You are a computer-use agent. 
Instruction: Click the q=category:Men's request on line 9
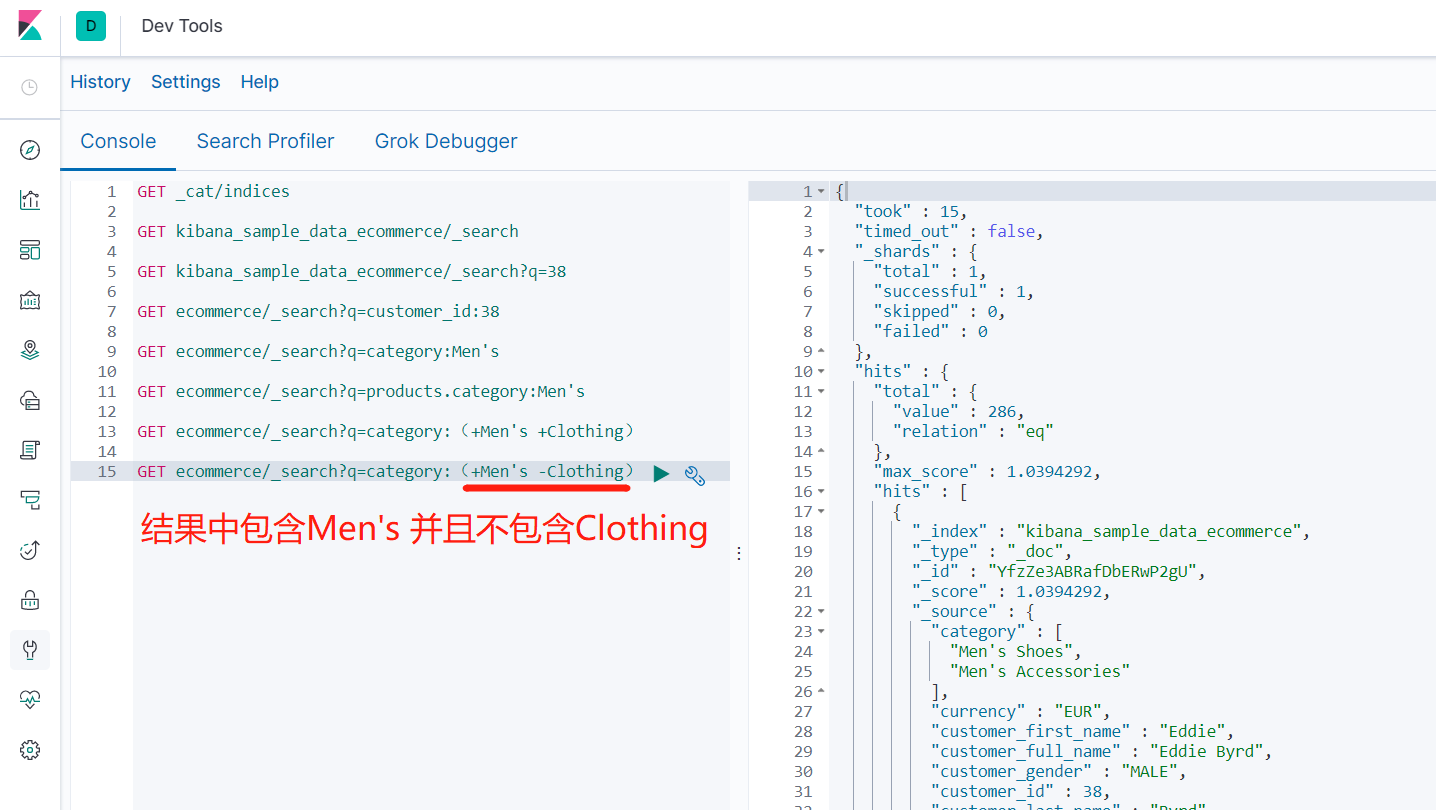(318, 351)
